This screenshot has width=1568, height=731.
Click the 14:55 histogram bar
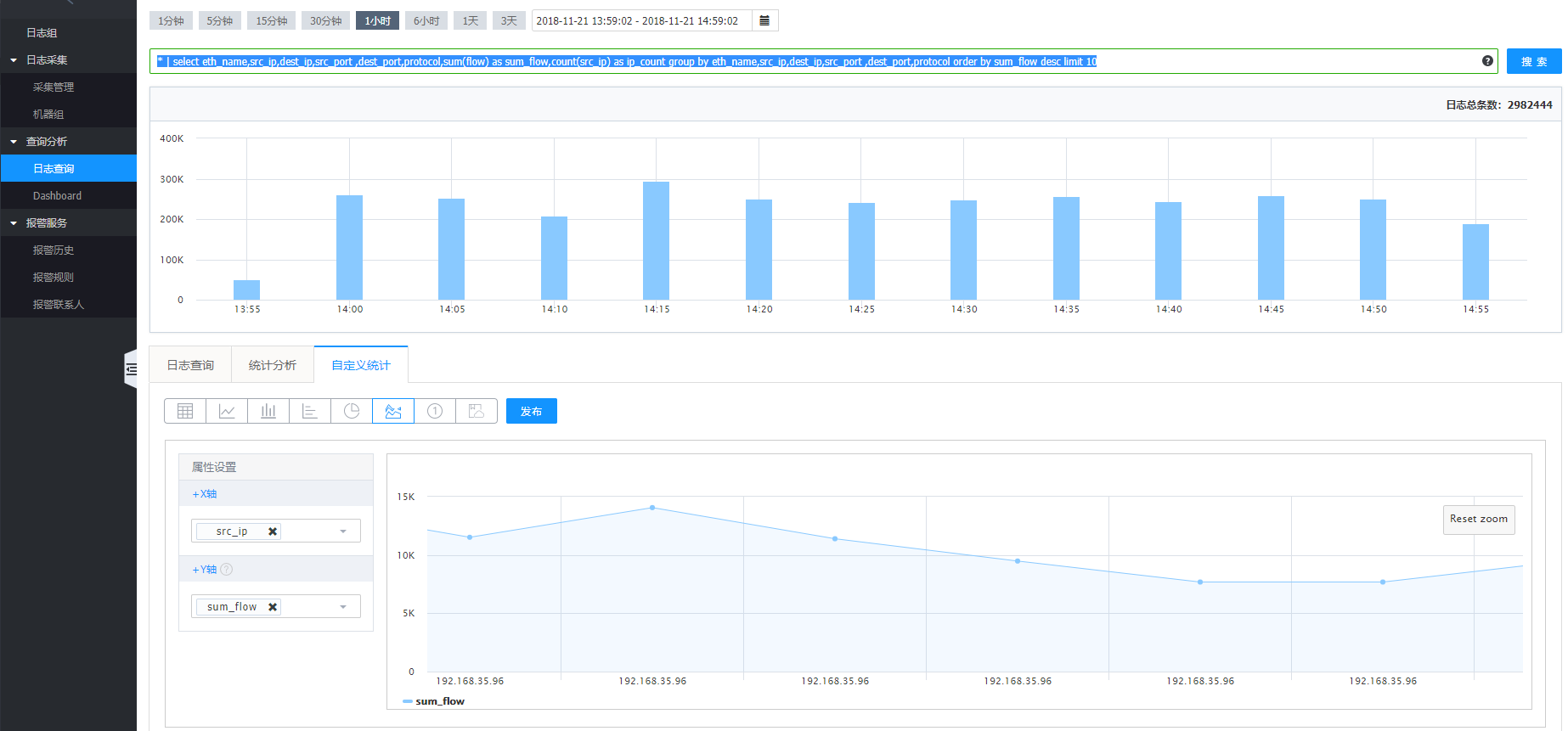(1475, 261)
